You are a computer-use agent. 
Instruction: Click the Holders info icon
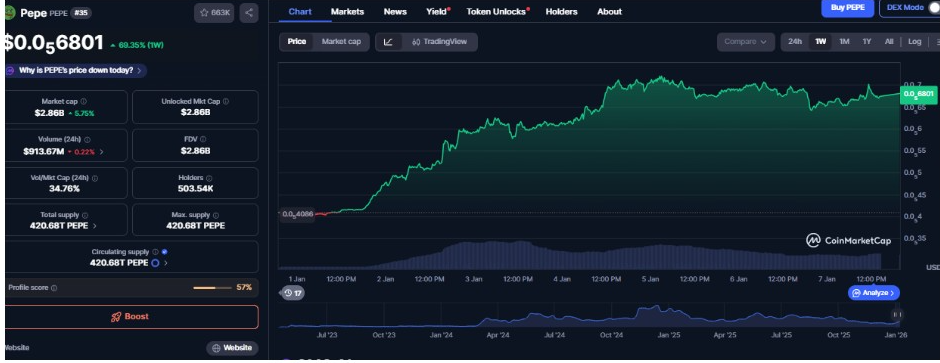[x=209, y=178]
